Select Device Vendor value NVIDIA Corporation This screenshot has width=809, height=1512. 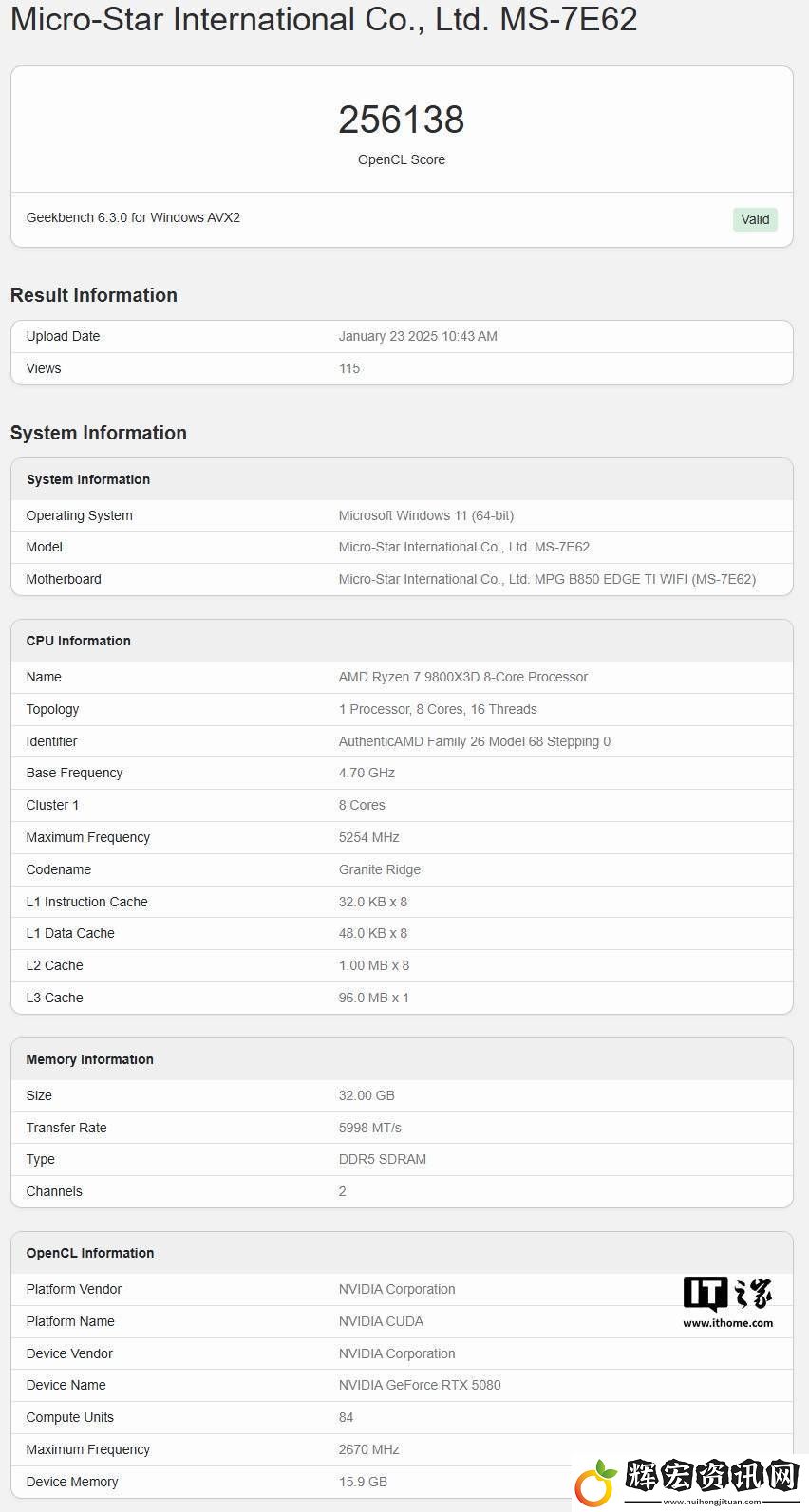coord(397,1353)
